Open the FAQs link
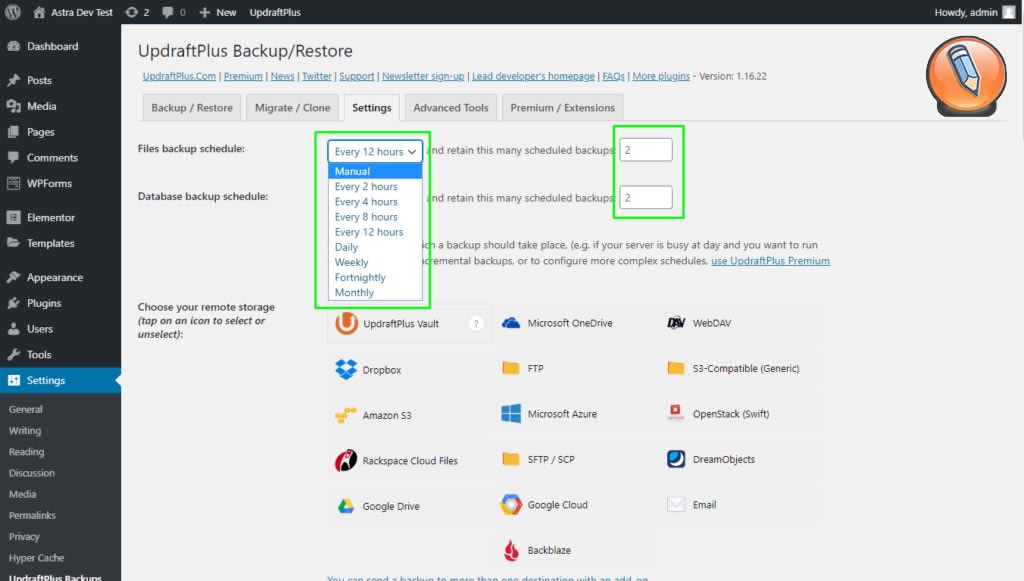Viewport: 1024px width, 581px height. point(613,76)
